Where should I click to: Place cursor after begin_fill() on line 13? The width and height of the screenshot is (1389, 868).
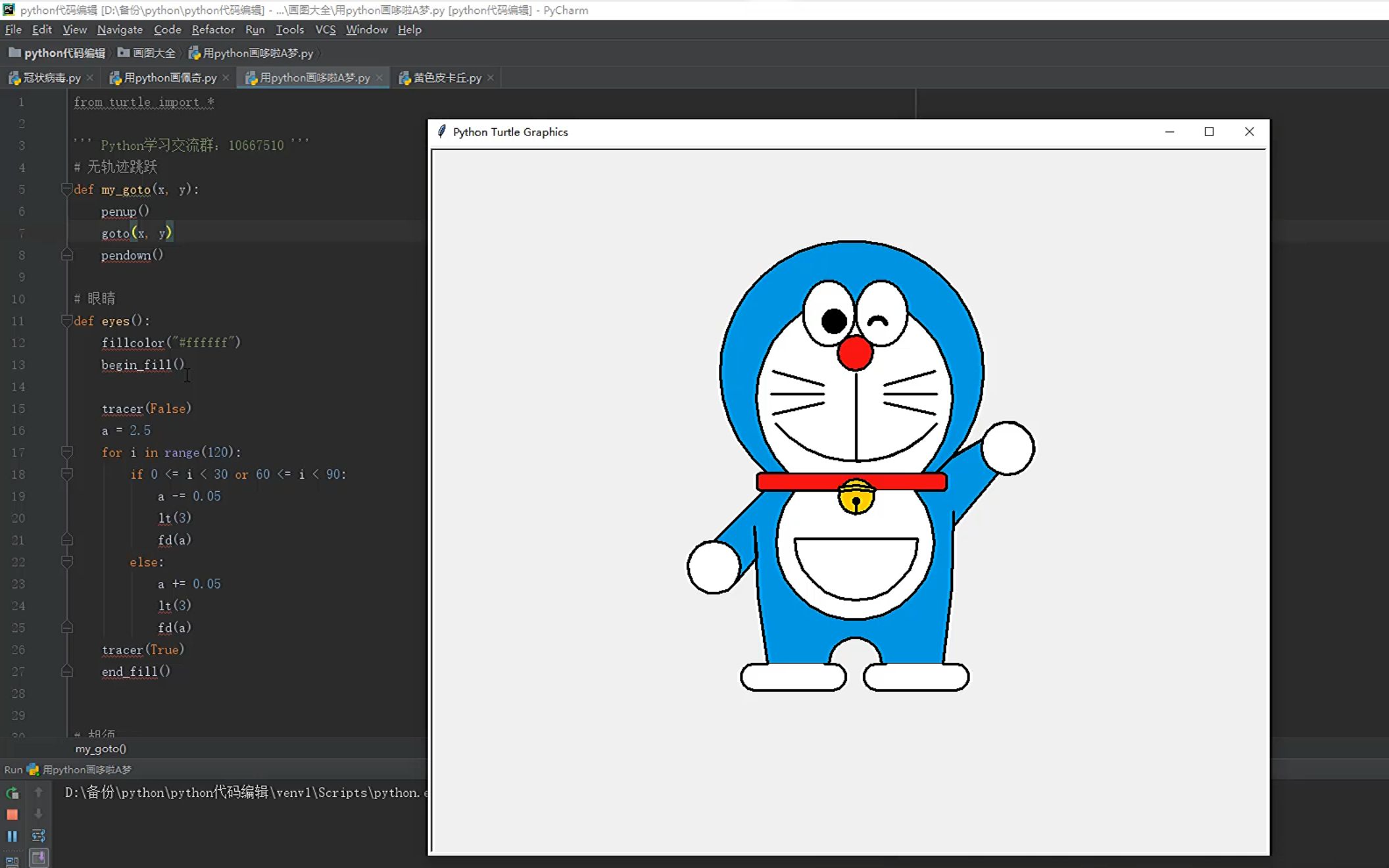185,365
